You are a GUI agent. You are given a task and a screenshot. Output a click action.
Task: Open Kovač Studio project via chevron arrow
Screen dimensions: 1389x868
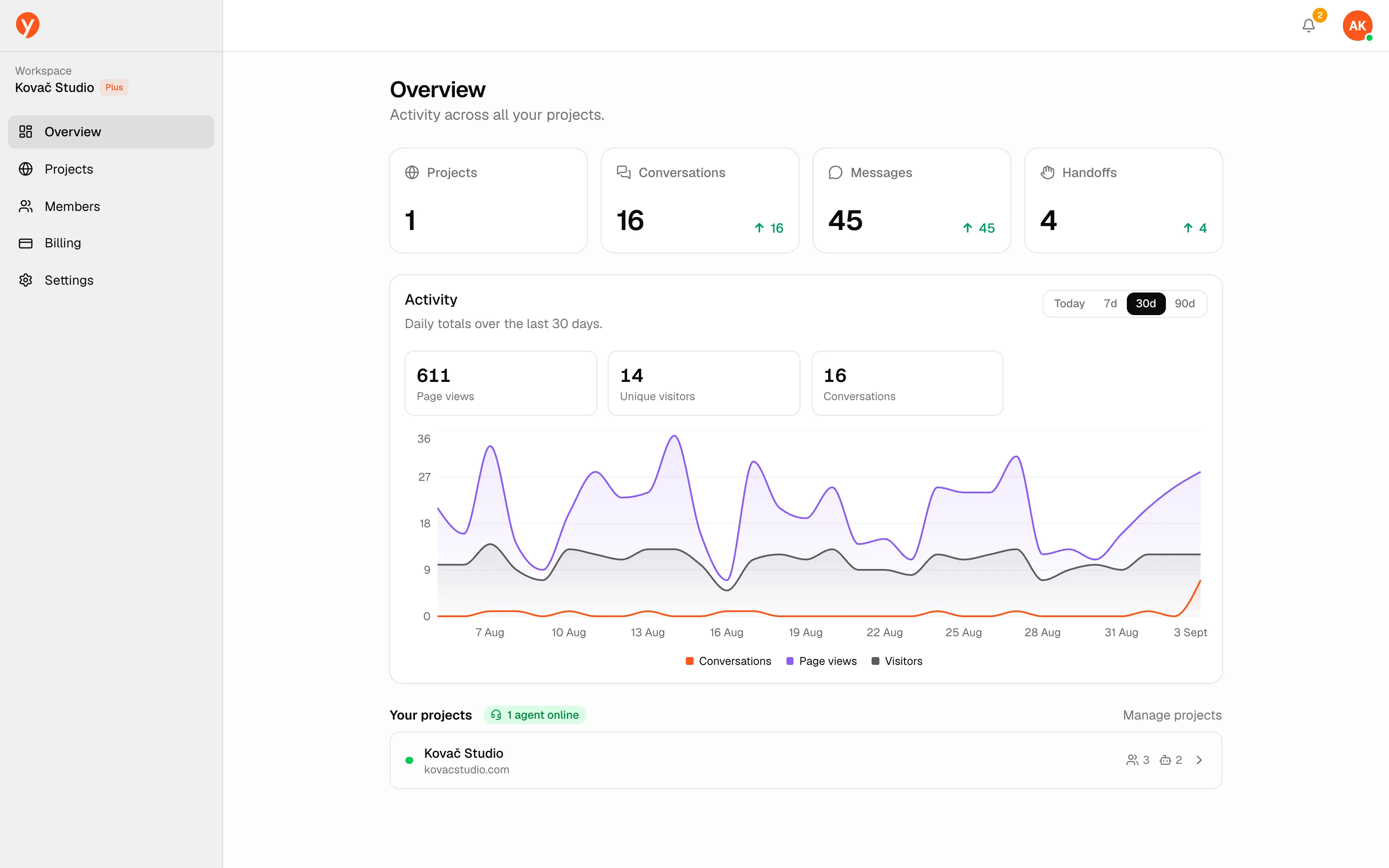(1199, 760)
